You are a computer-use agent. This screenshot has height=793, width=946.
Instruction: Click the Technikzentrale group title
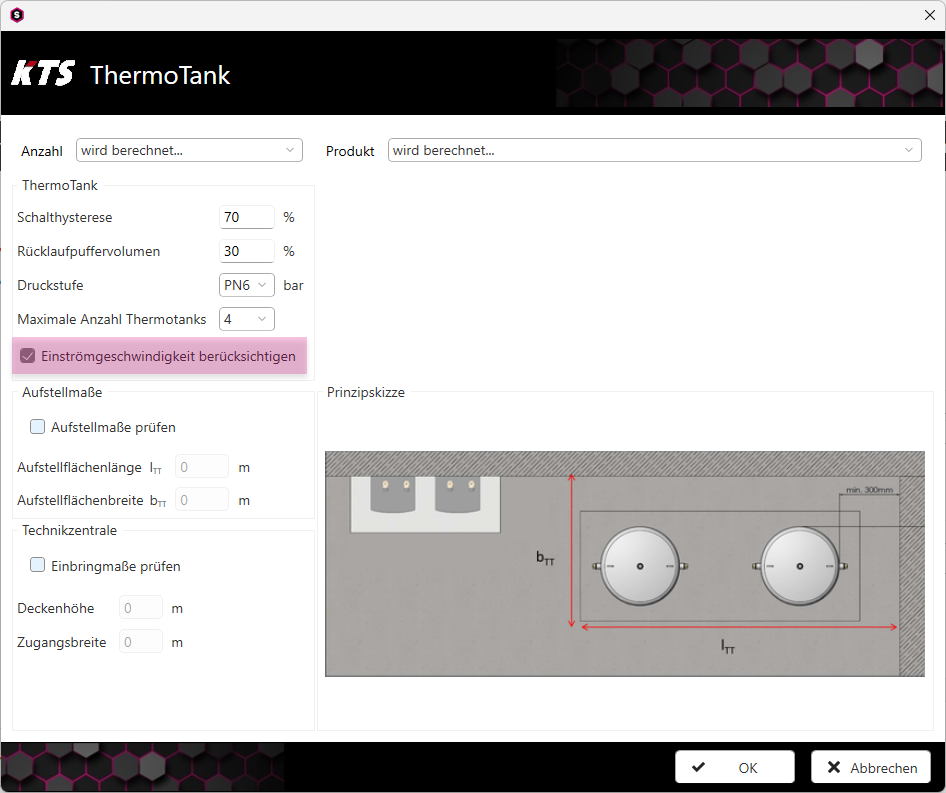(69, 530)
